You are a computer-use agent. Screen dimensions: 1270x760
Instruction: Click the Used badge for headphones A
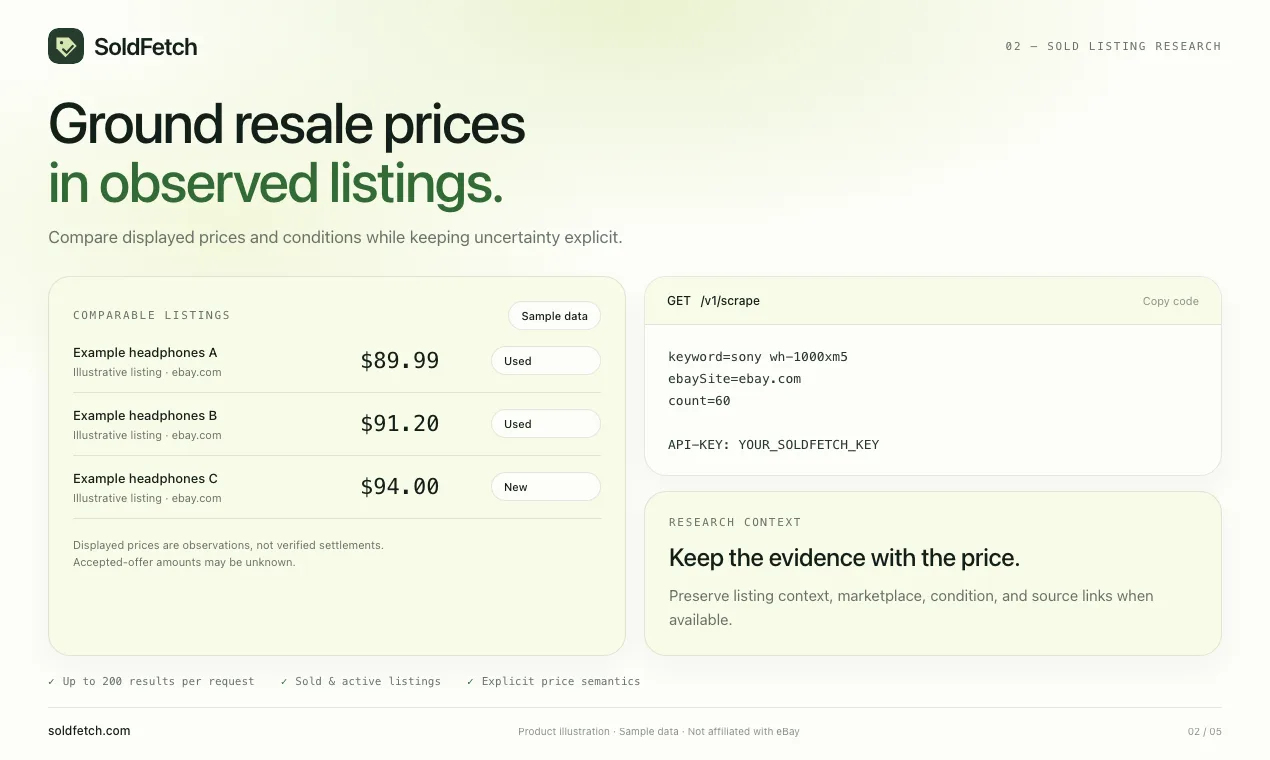[x=545, y=361]
